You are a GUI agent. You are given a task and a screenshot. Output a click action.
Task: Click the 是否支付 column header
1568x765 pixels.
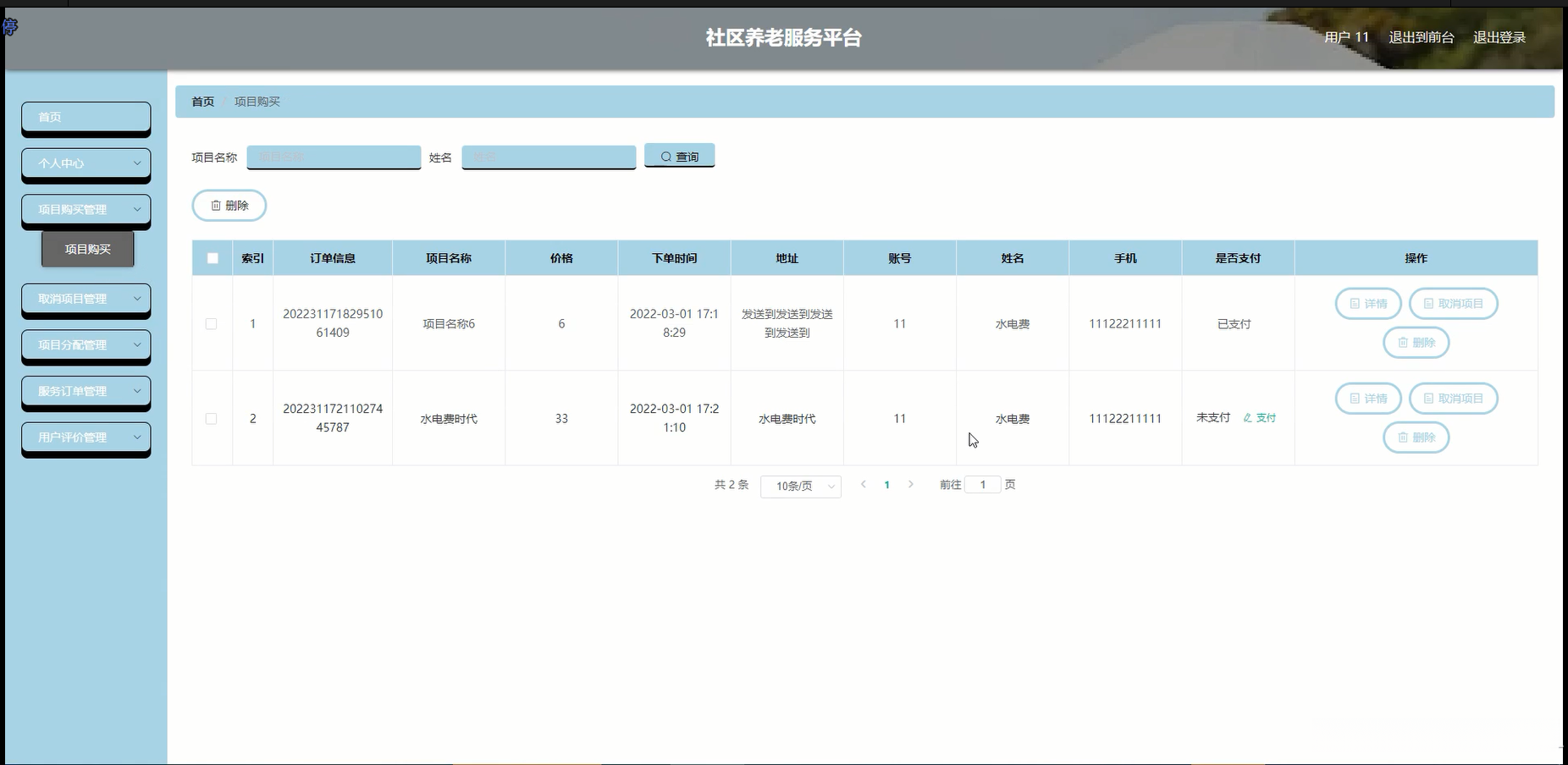pyautogui.click(x=1238, y=258)
